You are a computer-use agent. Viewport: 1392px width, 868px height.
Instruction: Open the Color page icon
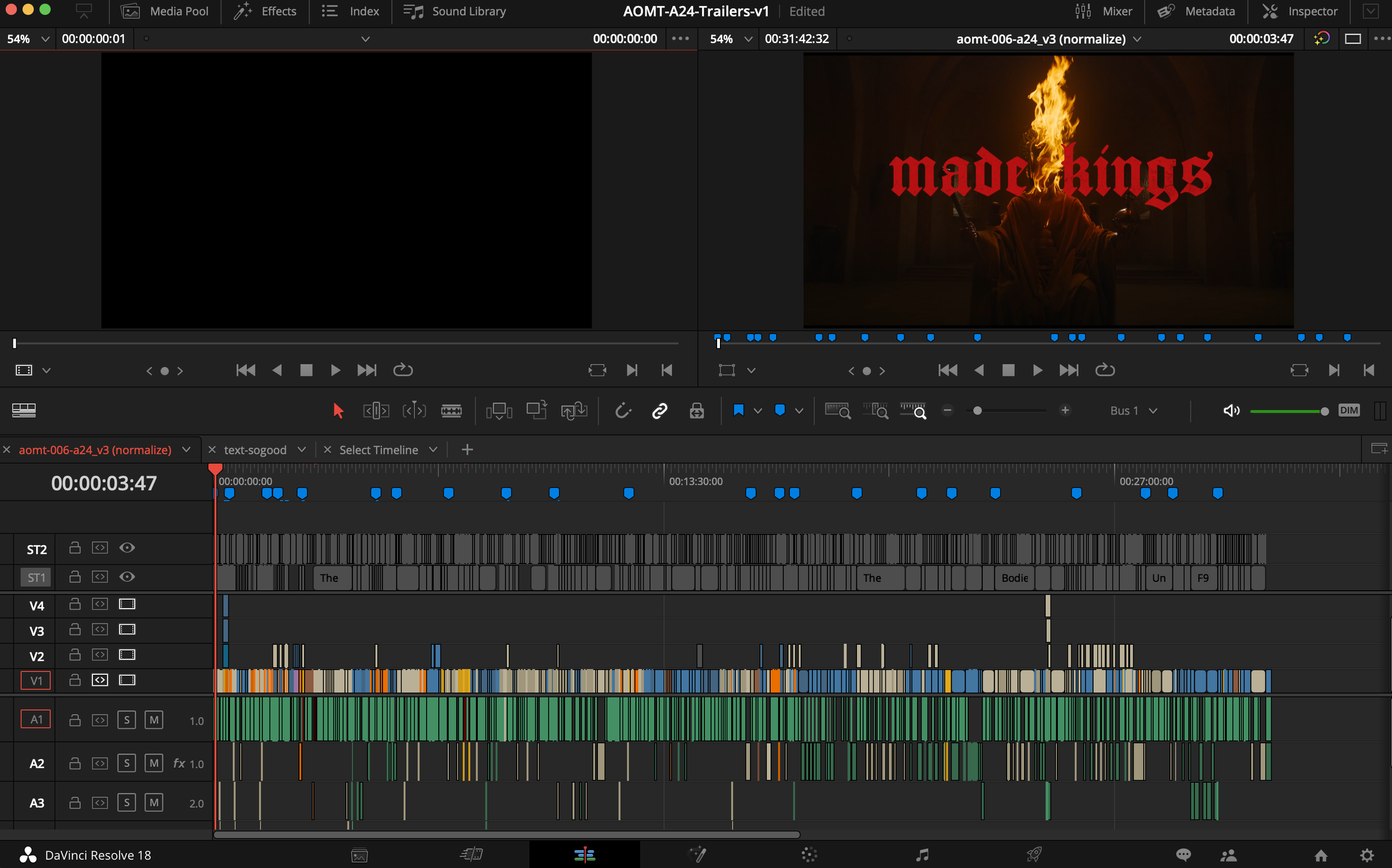[809, 855]
